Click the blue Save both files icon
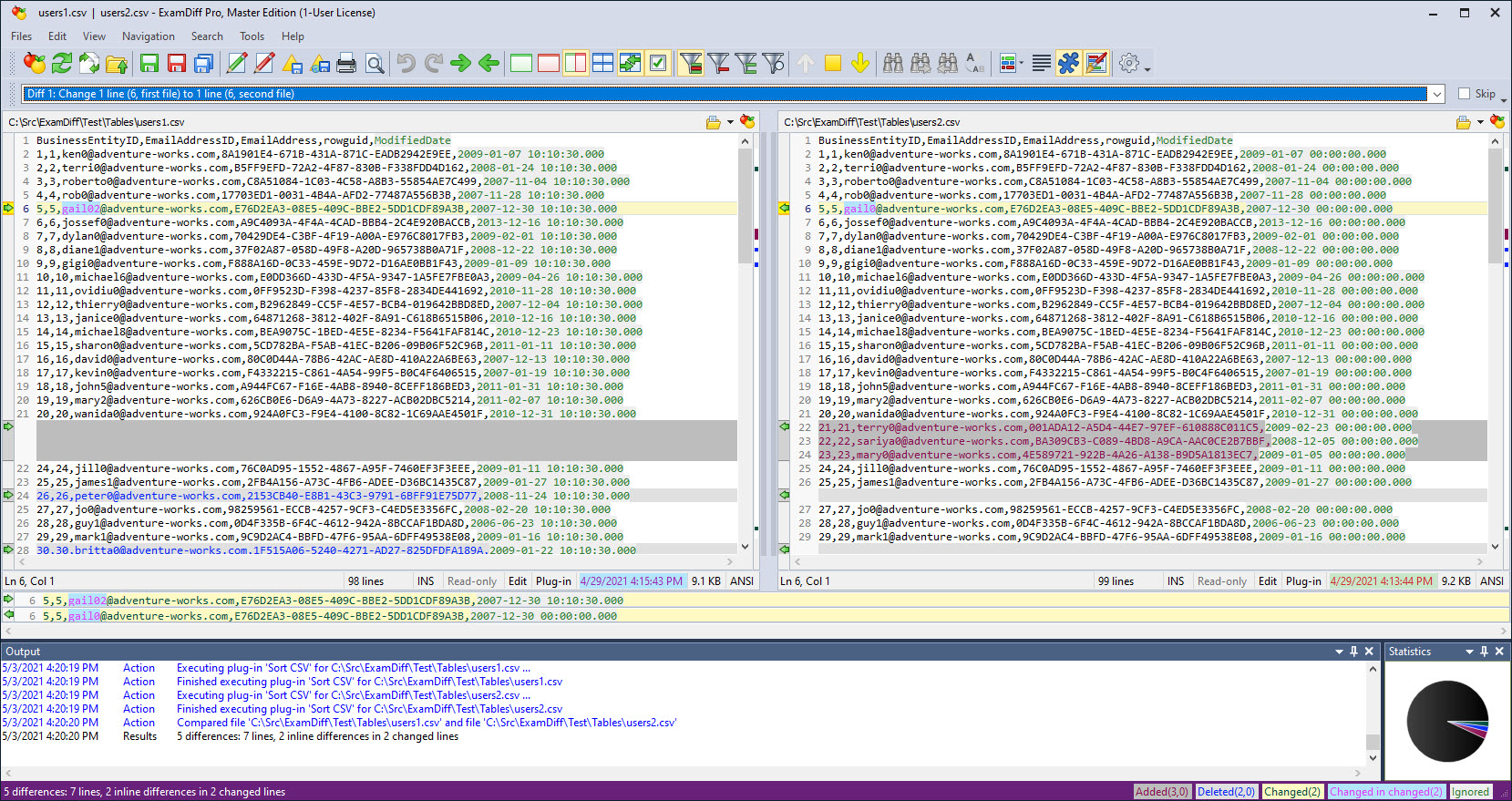 click(204, 63)
